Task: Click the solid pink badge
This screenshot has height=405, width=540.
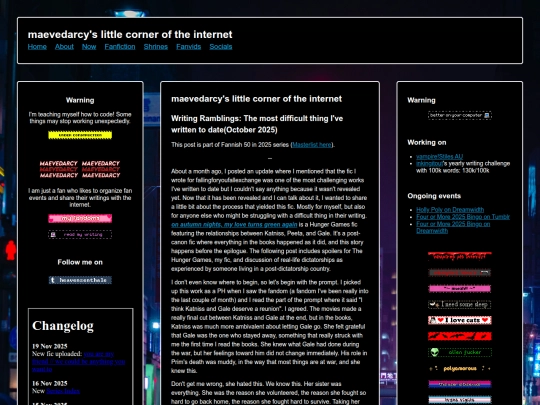Action: tap(460, 289)
